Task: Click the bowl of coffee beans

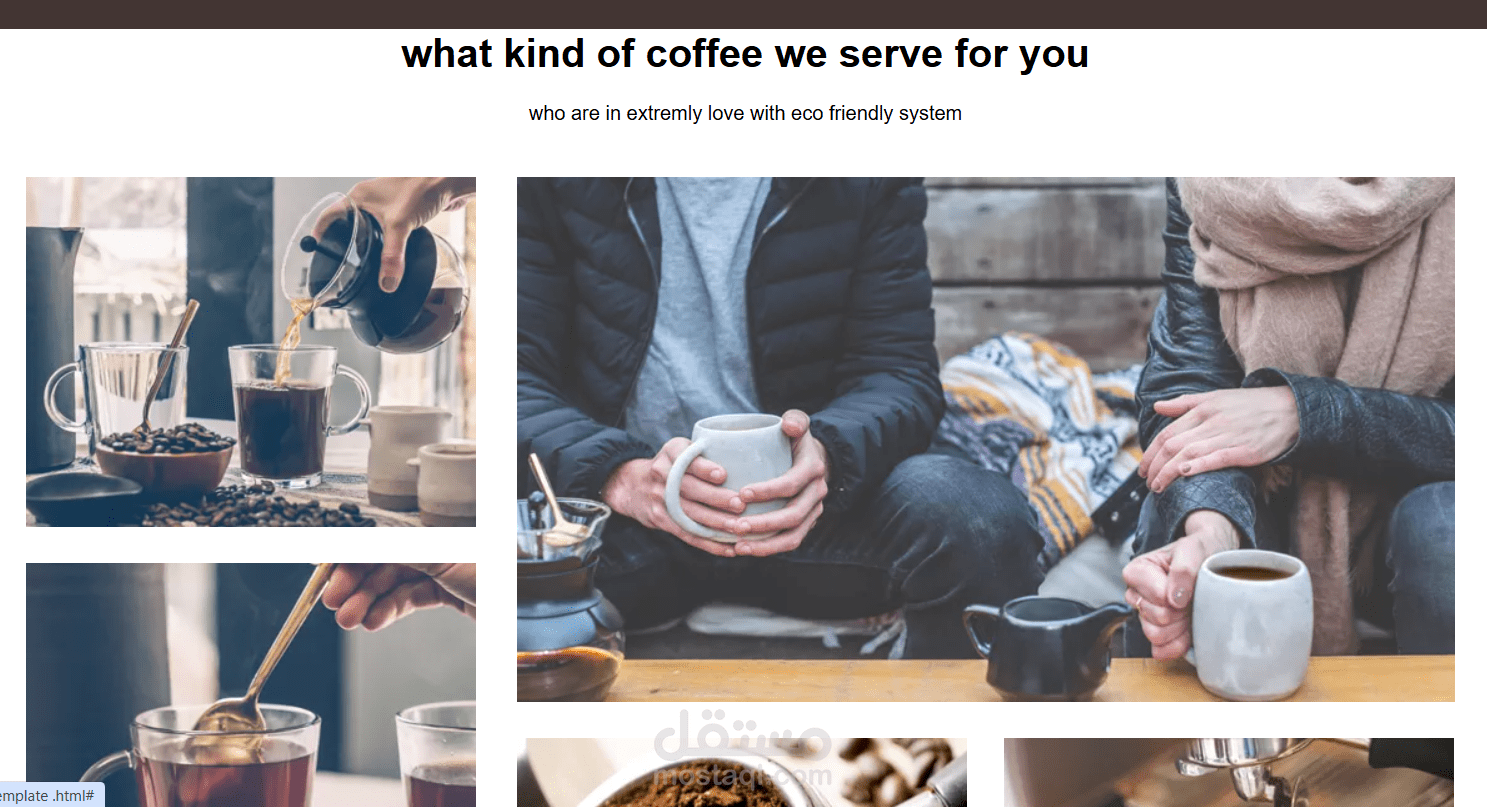Action: coord(167,458)
